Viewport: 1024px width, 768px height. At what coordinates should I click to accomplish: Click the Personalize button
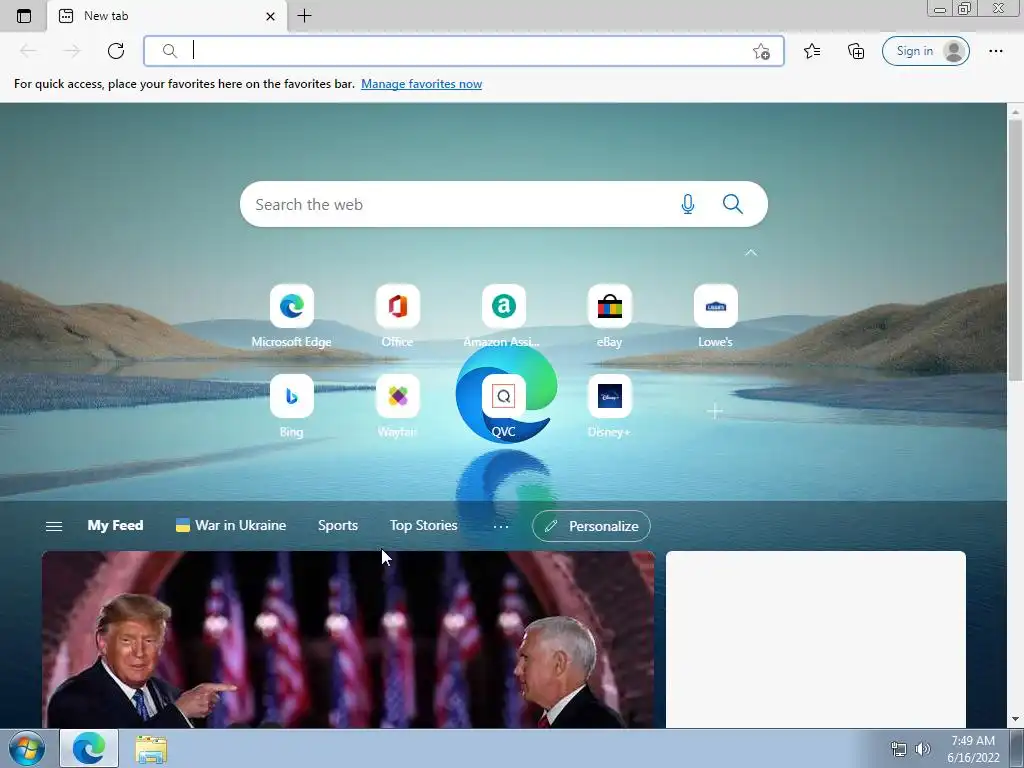coord(591,526)
